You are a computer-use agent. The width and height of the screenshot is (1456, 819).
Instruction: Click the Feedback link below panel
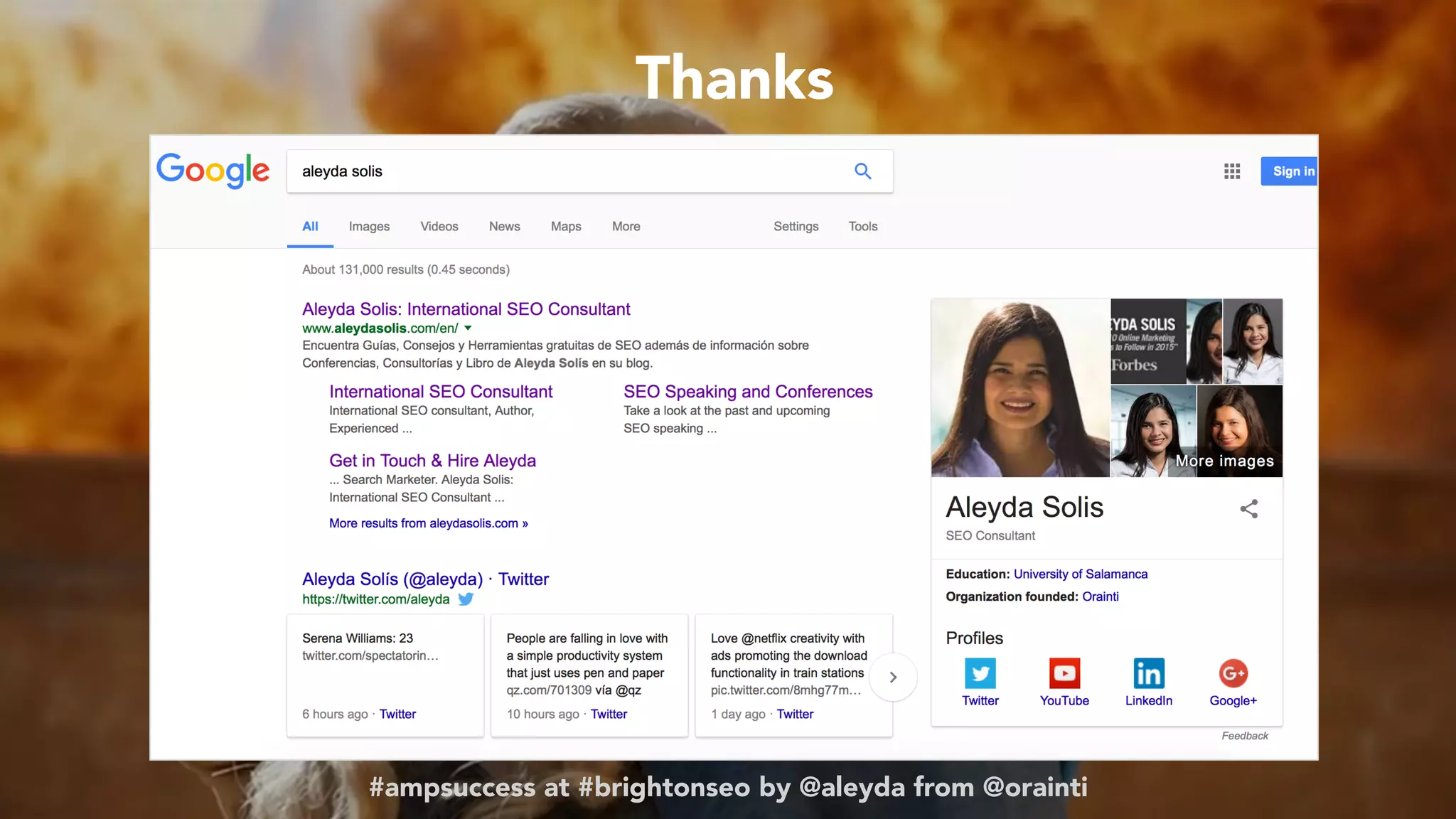(1245, 736)
